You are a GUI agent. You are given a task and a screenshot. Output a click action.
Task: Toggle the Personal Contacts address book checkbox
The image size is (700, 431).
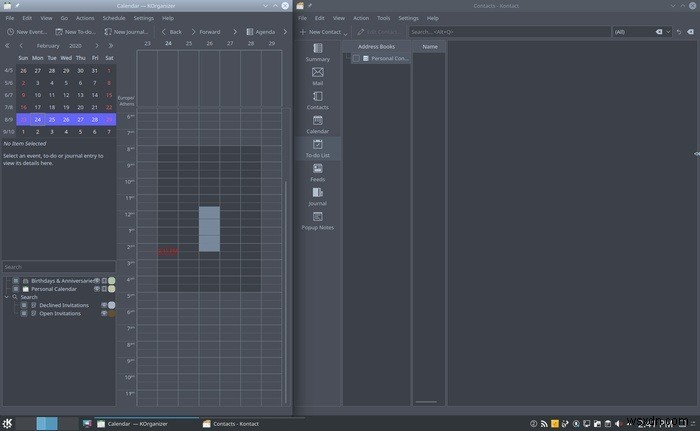point(356,59)
